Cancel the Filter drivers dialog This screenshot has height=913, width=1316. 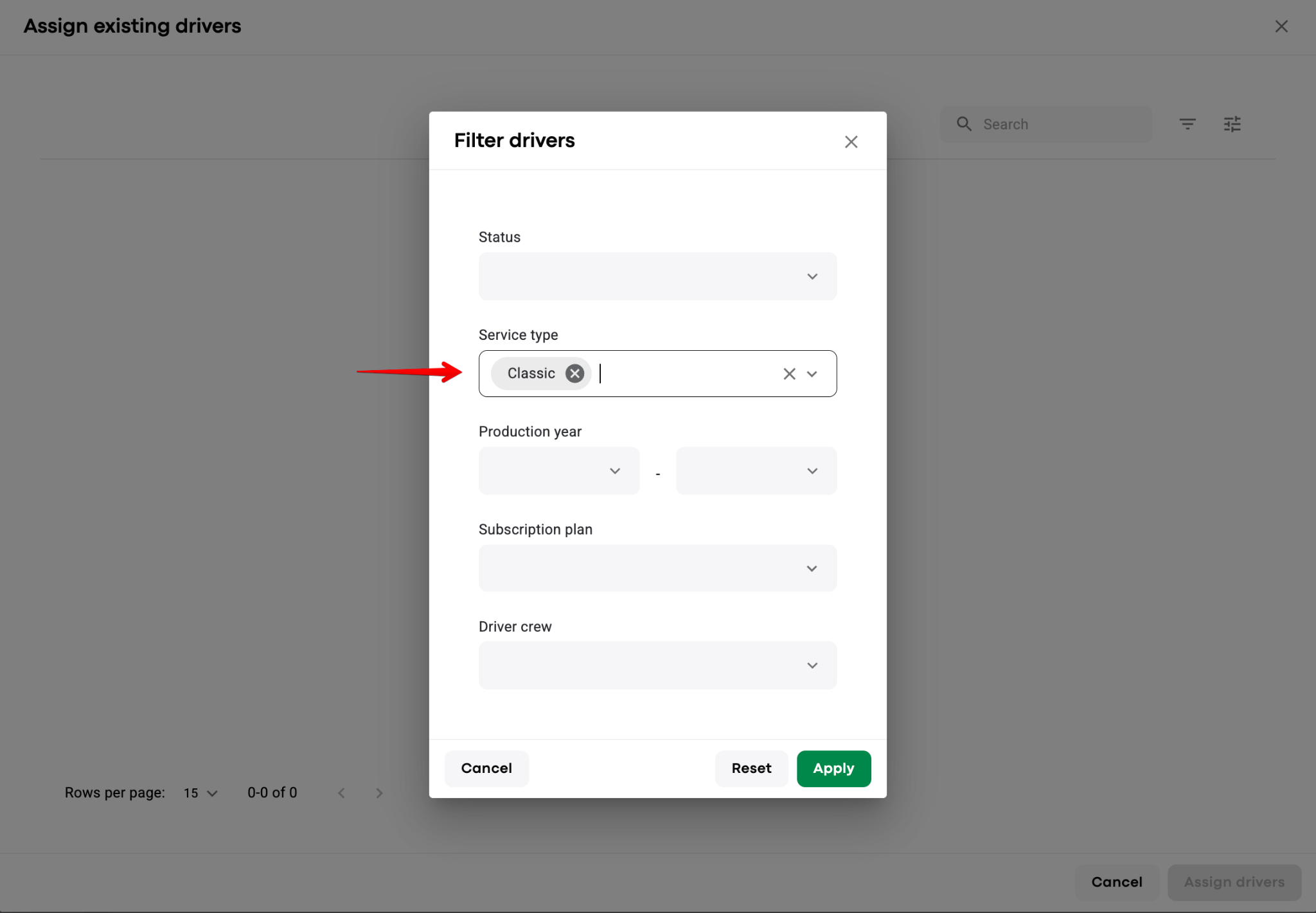486,768
